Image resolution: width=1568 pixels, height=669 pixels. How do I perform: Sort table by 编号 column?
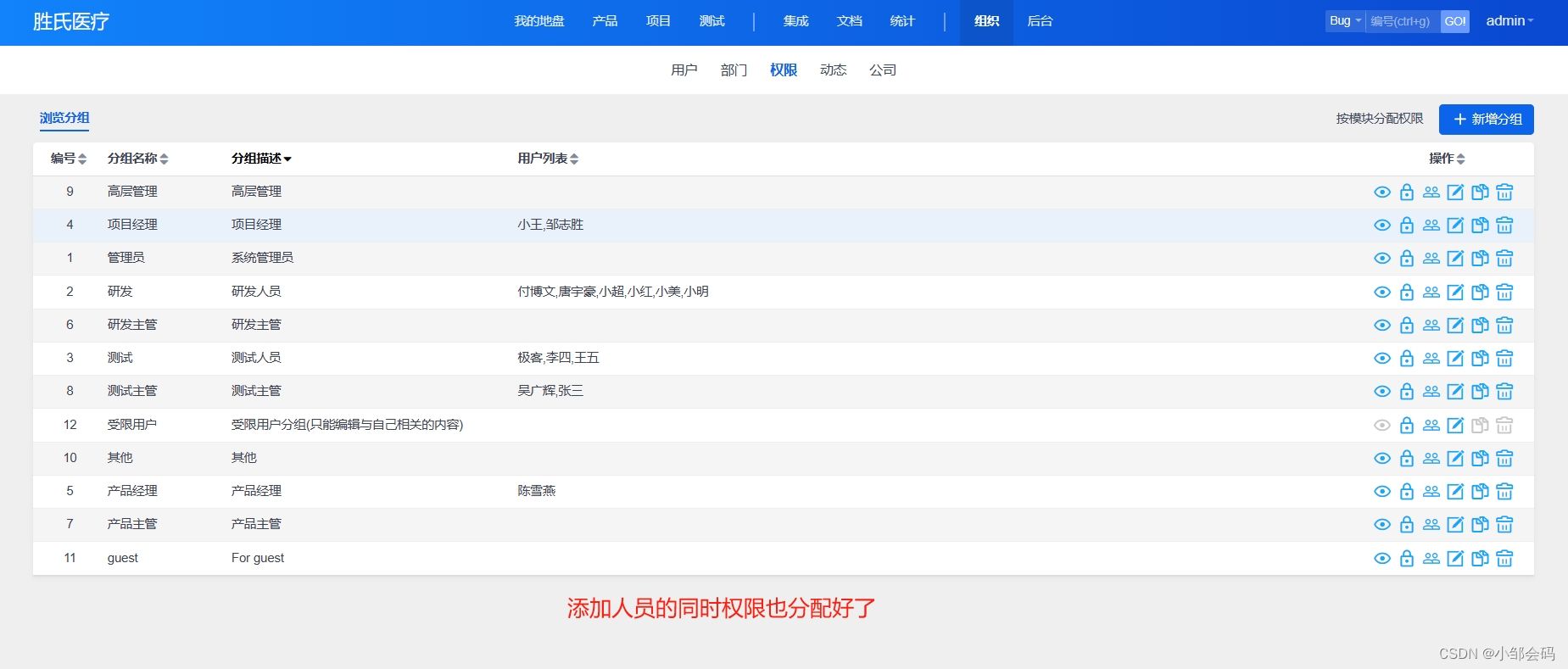[x=69, y=159]
